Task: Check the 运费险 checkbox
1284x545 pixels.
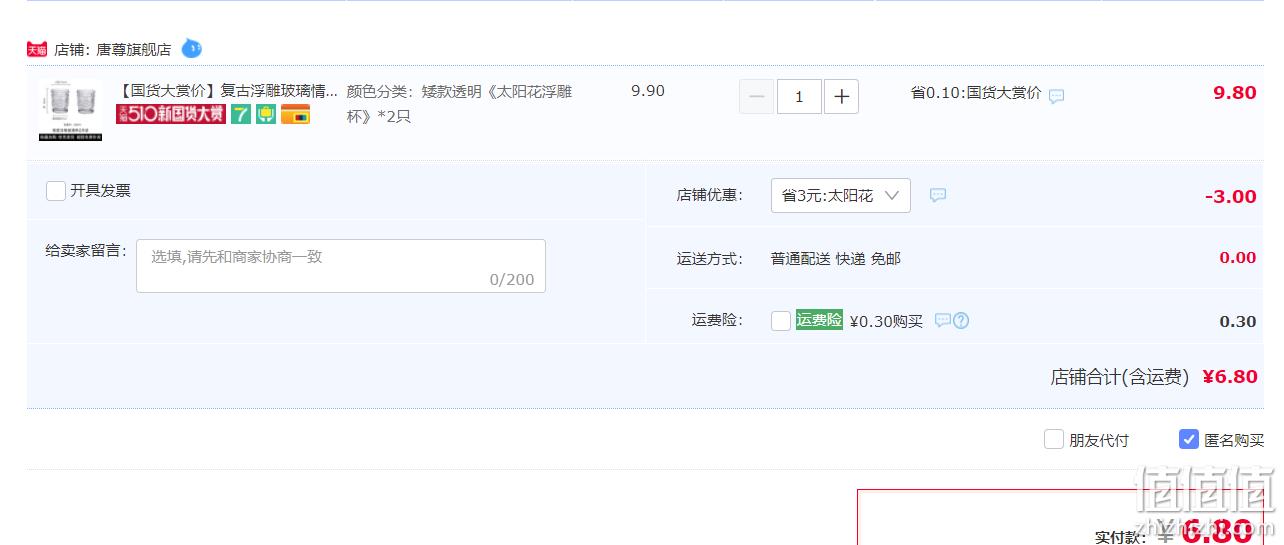Action: point(781,320)
